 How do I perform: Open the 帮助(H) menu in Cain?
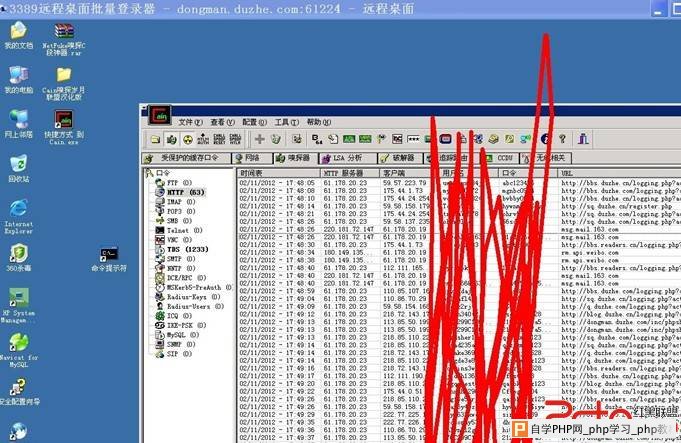pyautogui.click(x=319, y=122)
